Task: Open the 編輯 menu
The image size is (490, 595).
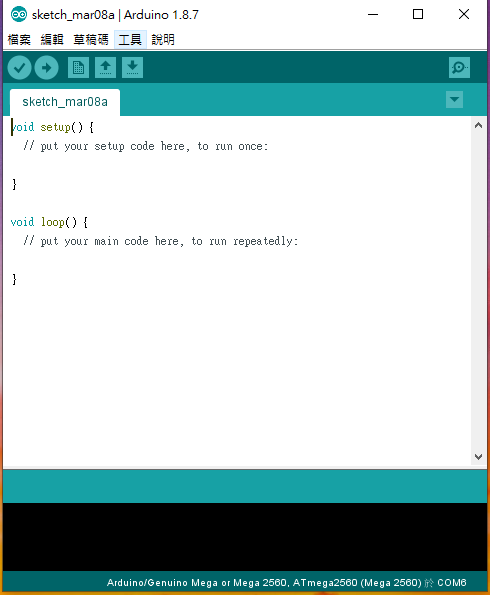Action: [52, 39]
